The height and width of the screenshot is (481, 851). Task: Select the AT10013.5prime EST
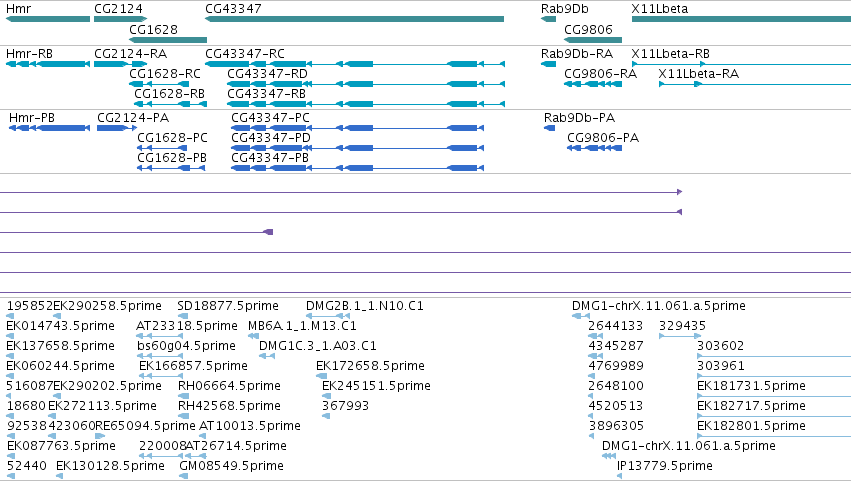204,436
